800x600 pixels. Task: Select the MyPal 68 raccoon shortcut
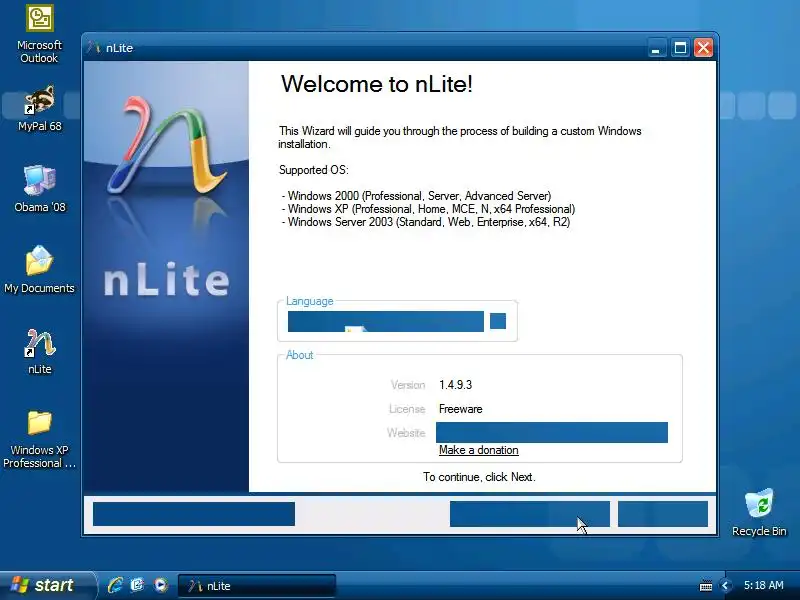[x=39, y=108]
